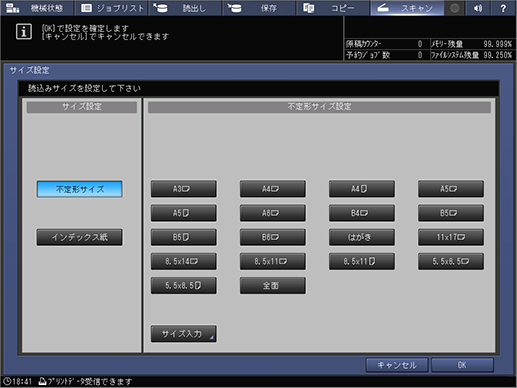Image resolution: width=517 pixels, height=388 pixels.
Task: Choose A4 landscape size
Action: [273, 189]
